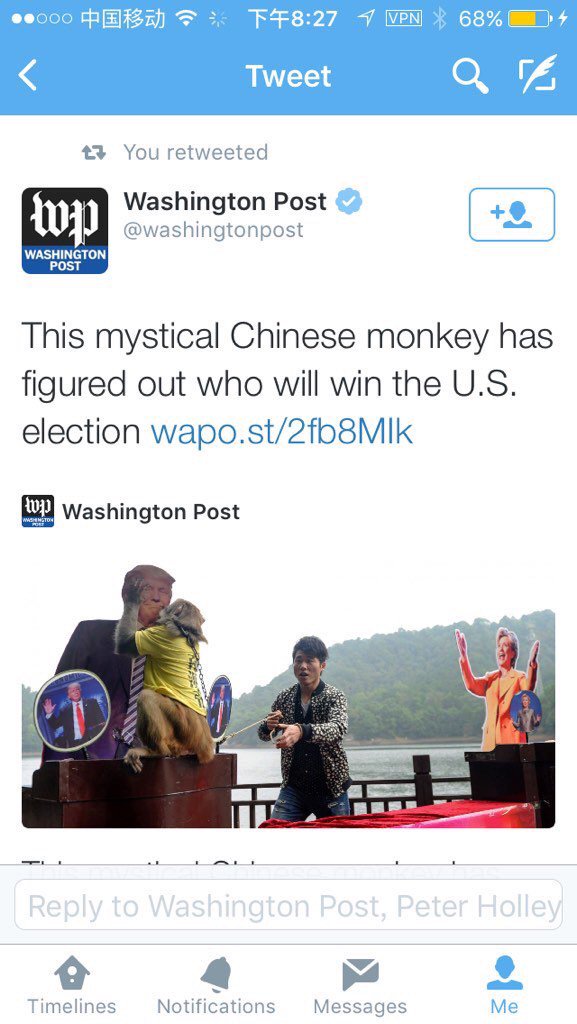The width and height of the screenshot is (577, 1024).
Task: Tap Washington Post card source label
Action: coord(151,511)
